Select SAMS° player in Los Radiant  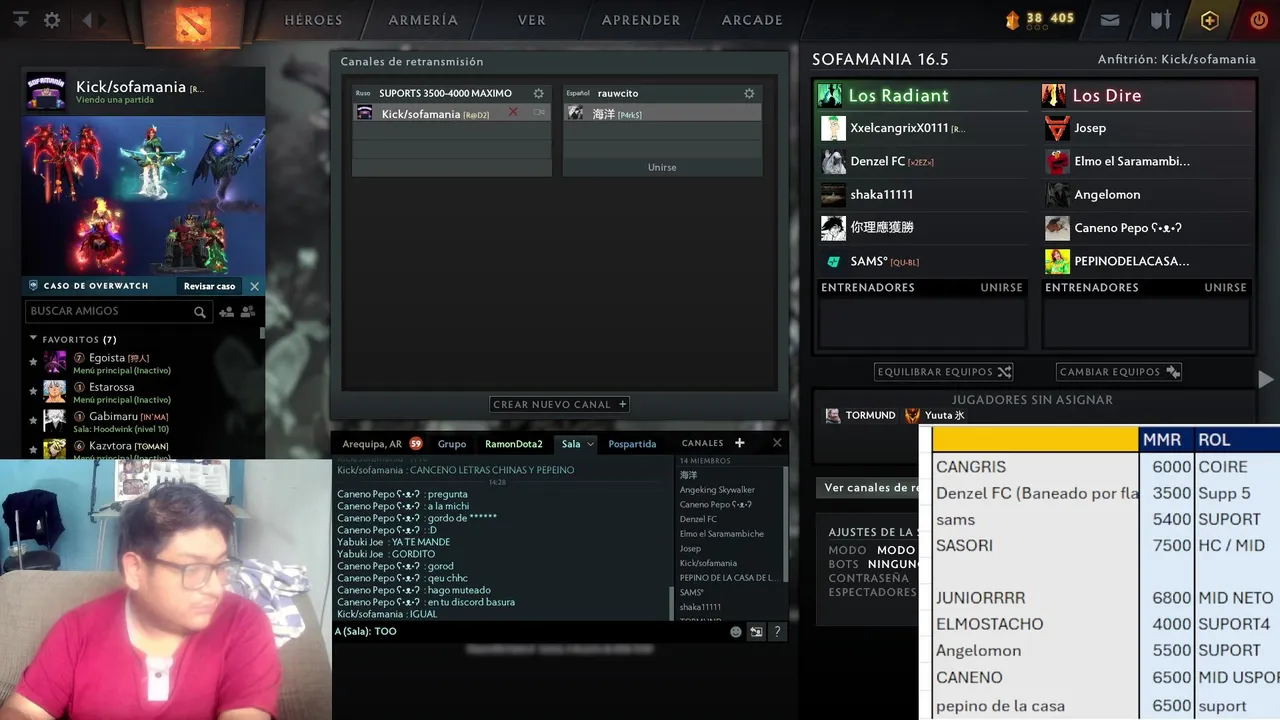pyautogui.click(x=924, y=262)
